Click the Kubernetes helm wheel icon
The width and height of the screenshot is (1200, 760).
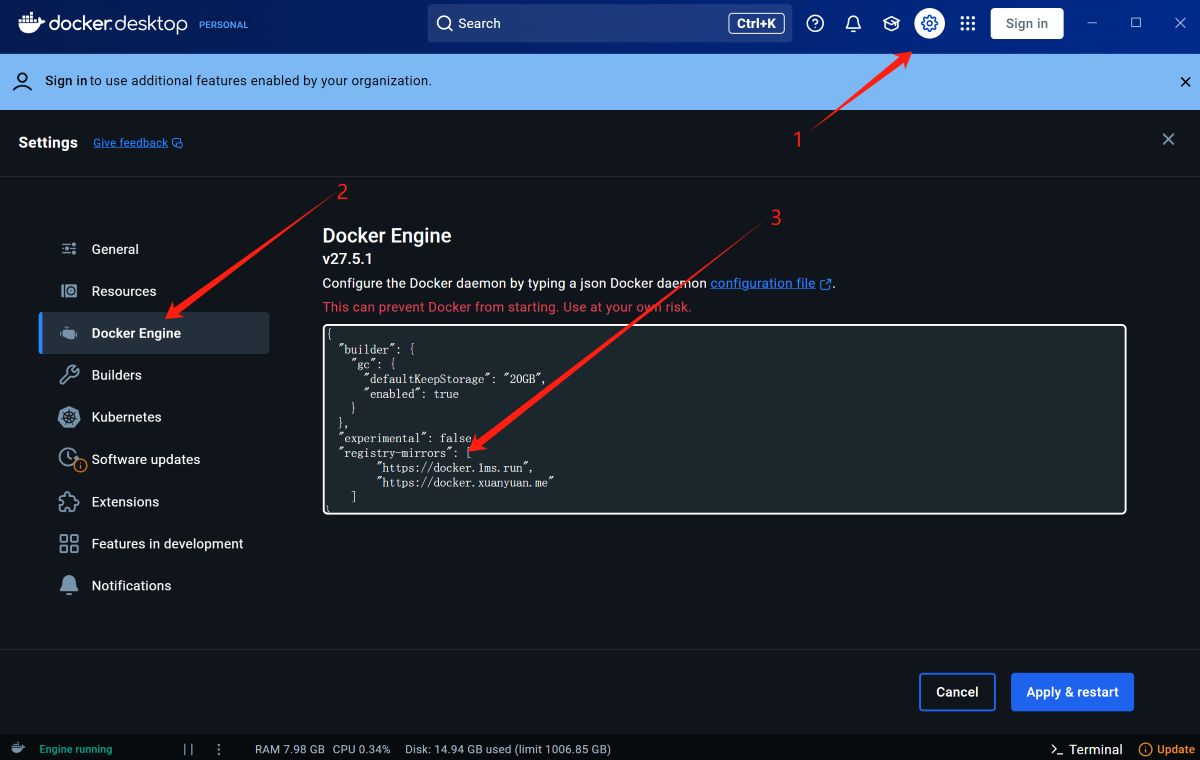[x=69, y=417]
